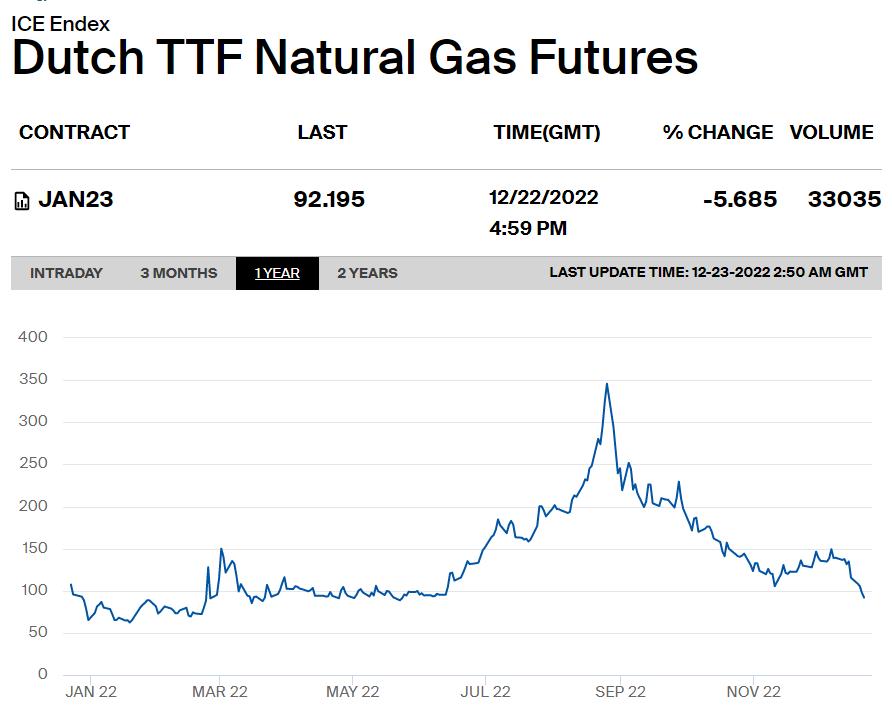Viewport: 892px width, 720px height.
Task: Click the CONTRACT column header
Action: point(75,132)
